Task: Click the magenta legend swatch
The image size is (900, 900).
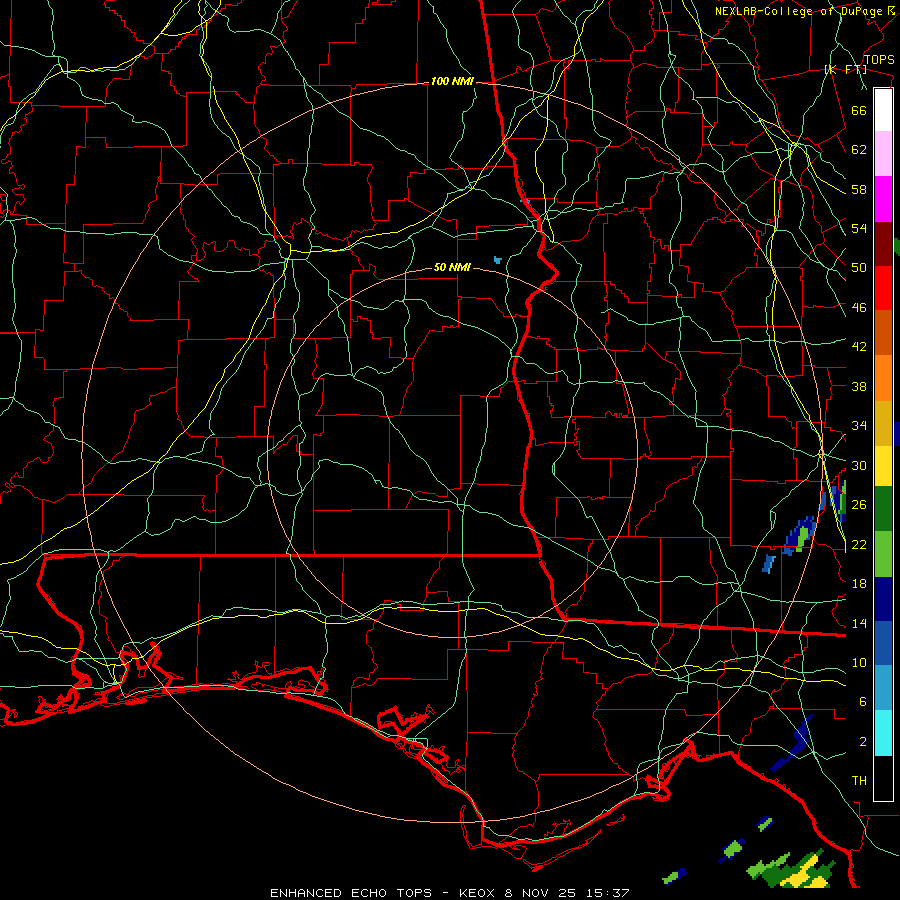Action: pyautogui.click(x=883, y=199)
